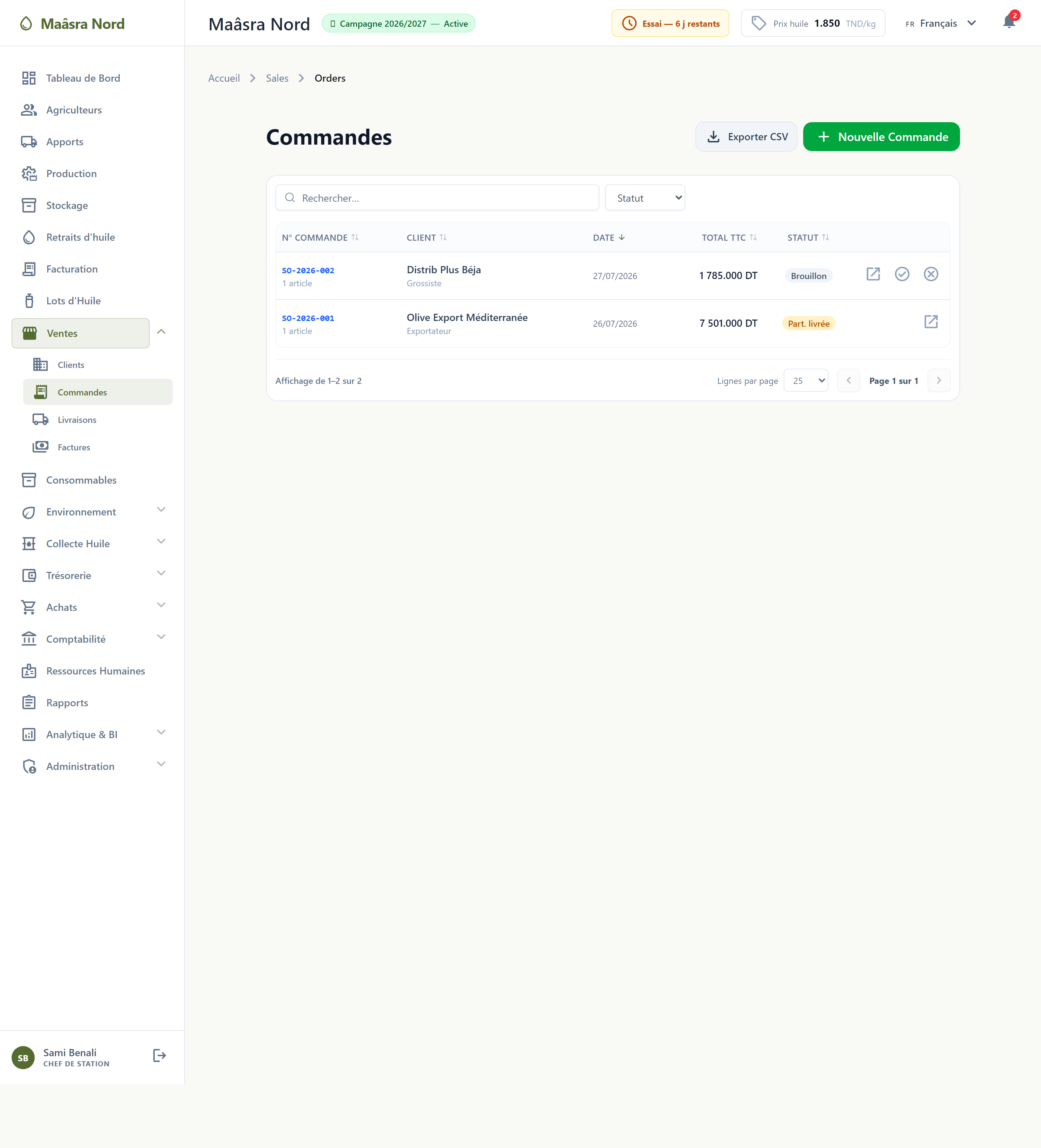Expand the Administration menu
Viewport: 1041px width, 1148px height.
coord(161,764)
